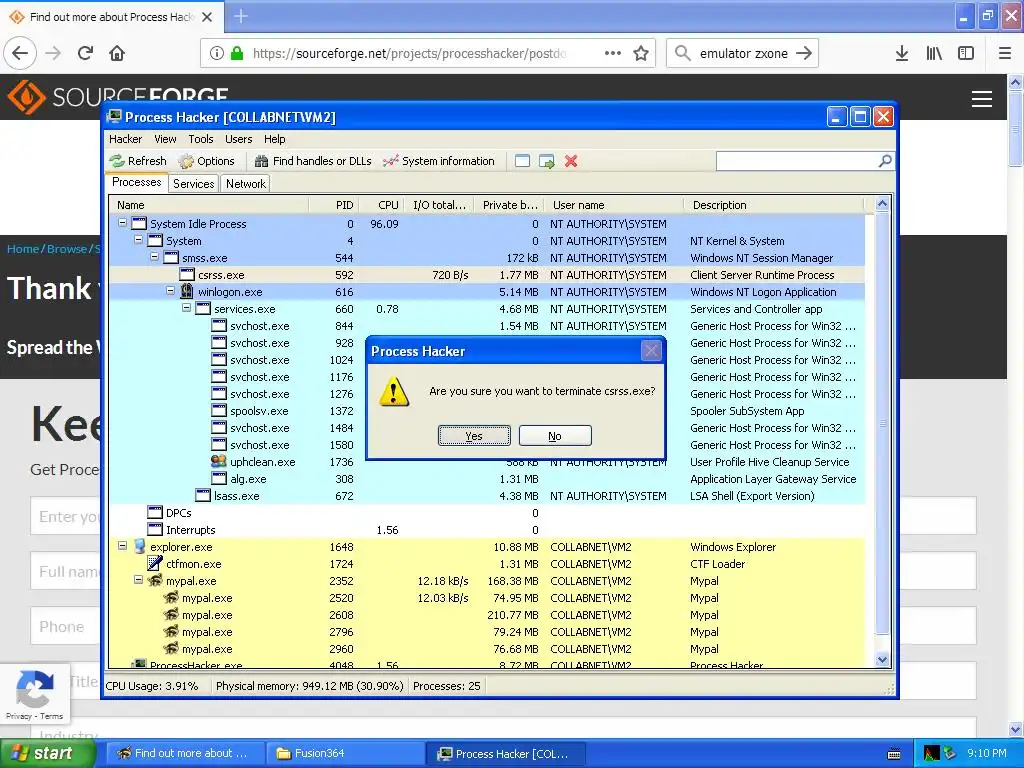Image resolution: width=1024 pixels, height=768 pixels.
Task: Open the Hacker menu
Action: coord(125,139)
